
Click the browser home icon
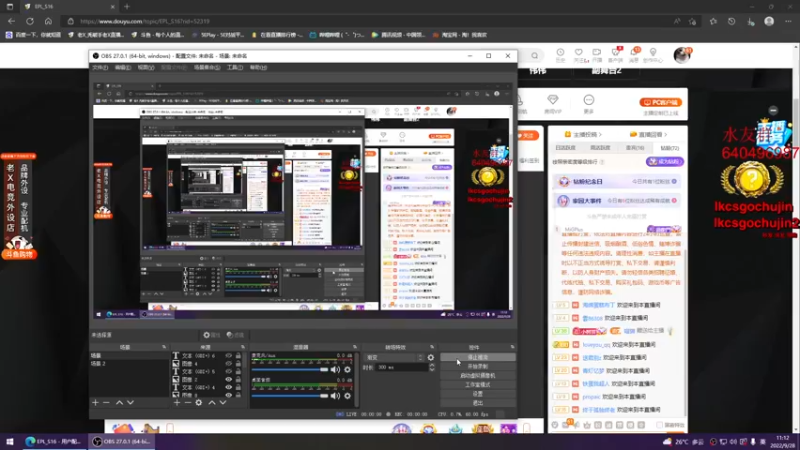48,21
